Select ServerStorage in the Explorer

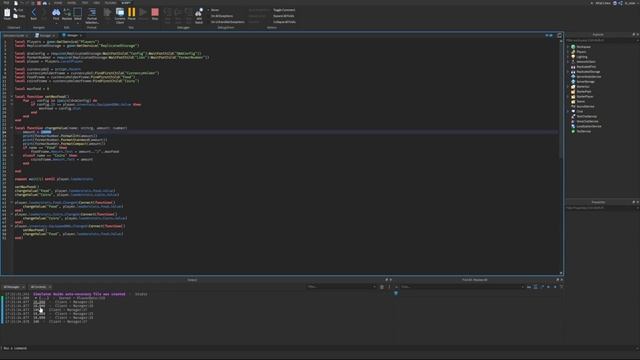pos(585,82)
